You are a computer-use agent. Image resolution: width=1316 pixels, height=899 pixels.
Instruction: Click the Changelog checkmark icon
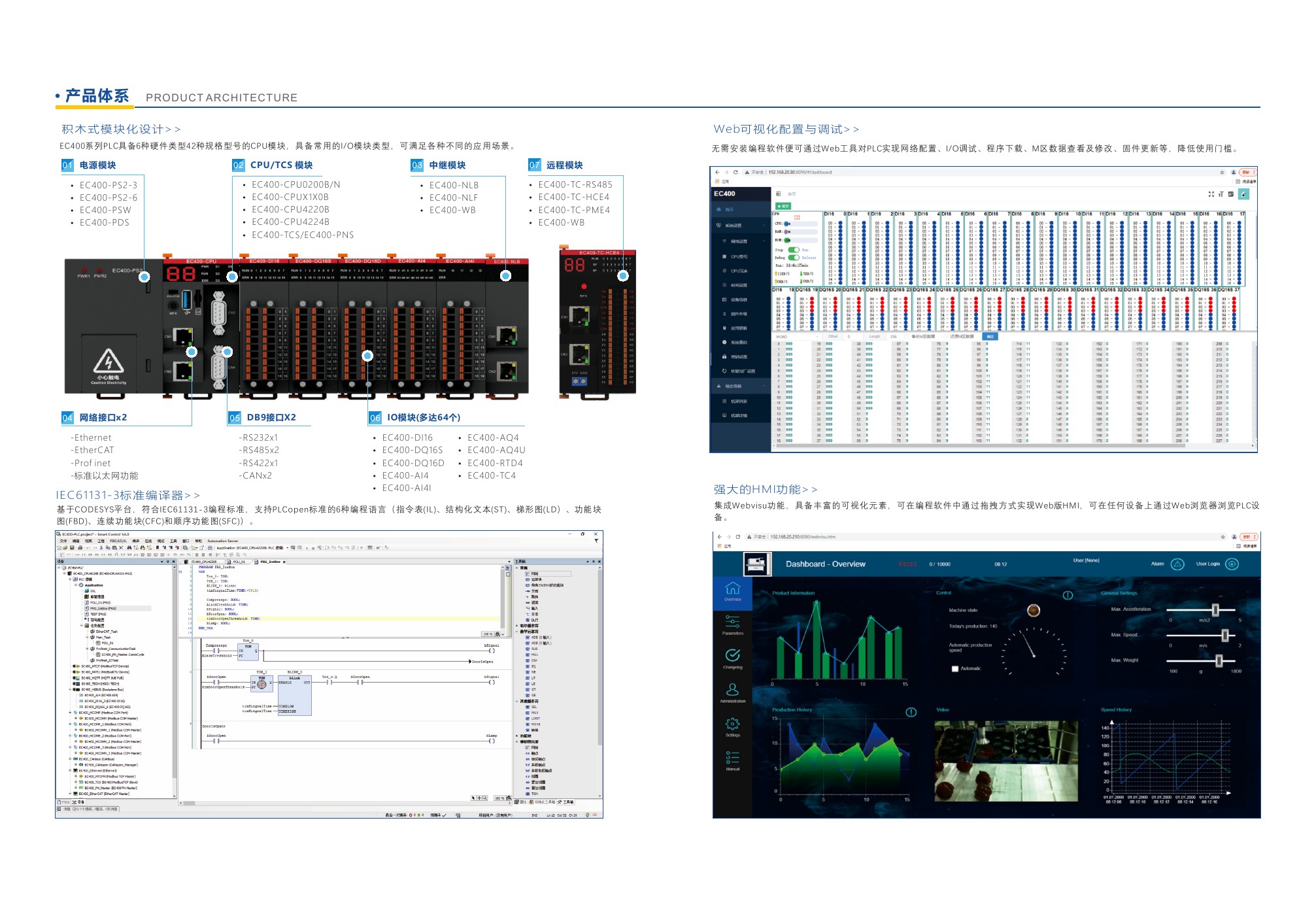[x=732, y=655]
